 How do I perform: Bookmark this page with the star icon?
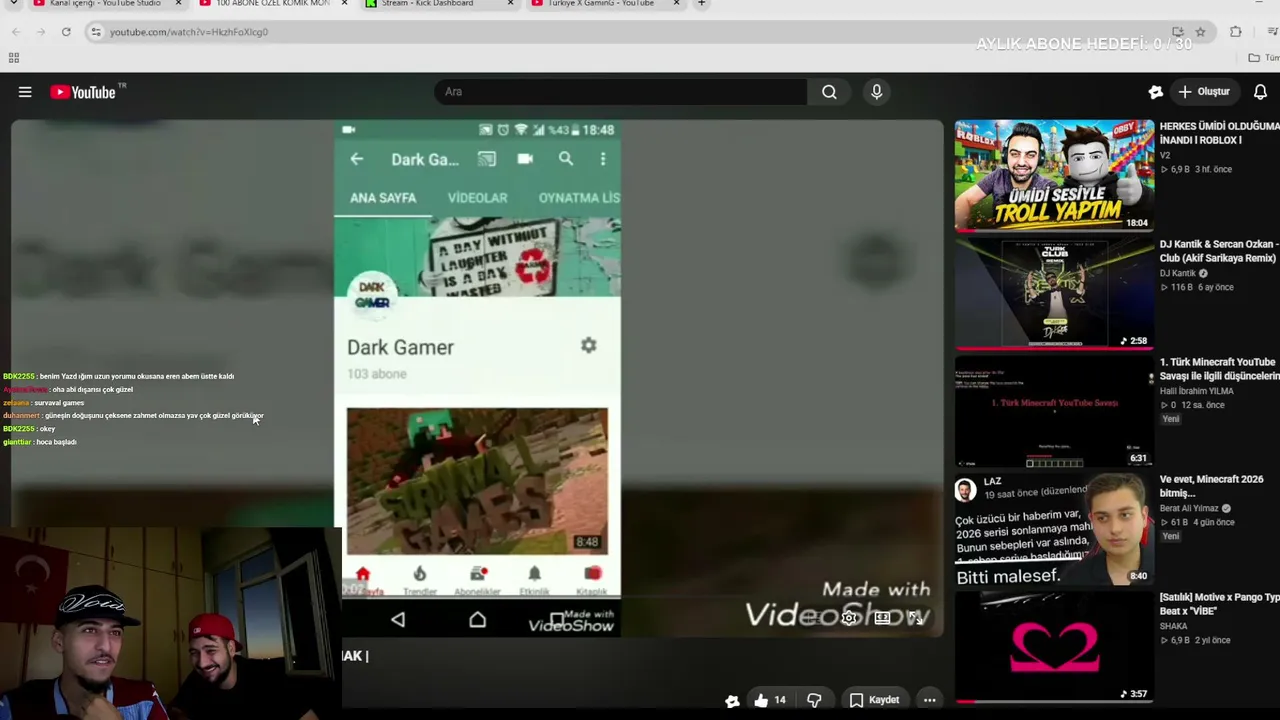pyautogui.click(x=1200, y=32)
